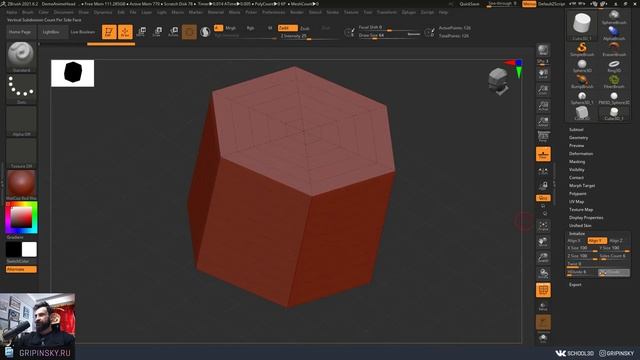Click Zoom canvas icon on right shelf
This screenshot has width=640, height=360.
point(543,90)
